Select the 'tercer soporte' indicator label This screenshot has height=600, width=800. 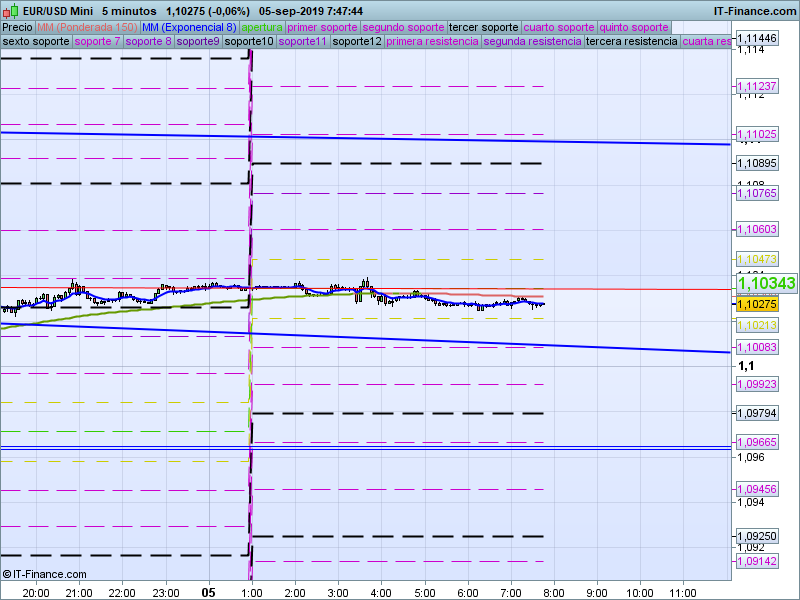point(484,27)
